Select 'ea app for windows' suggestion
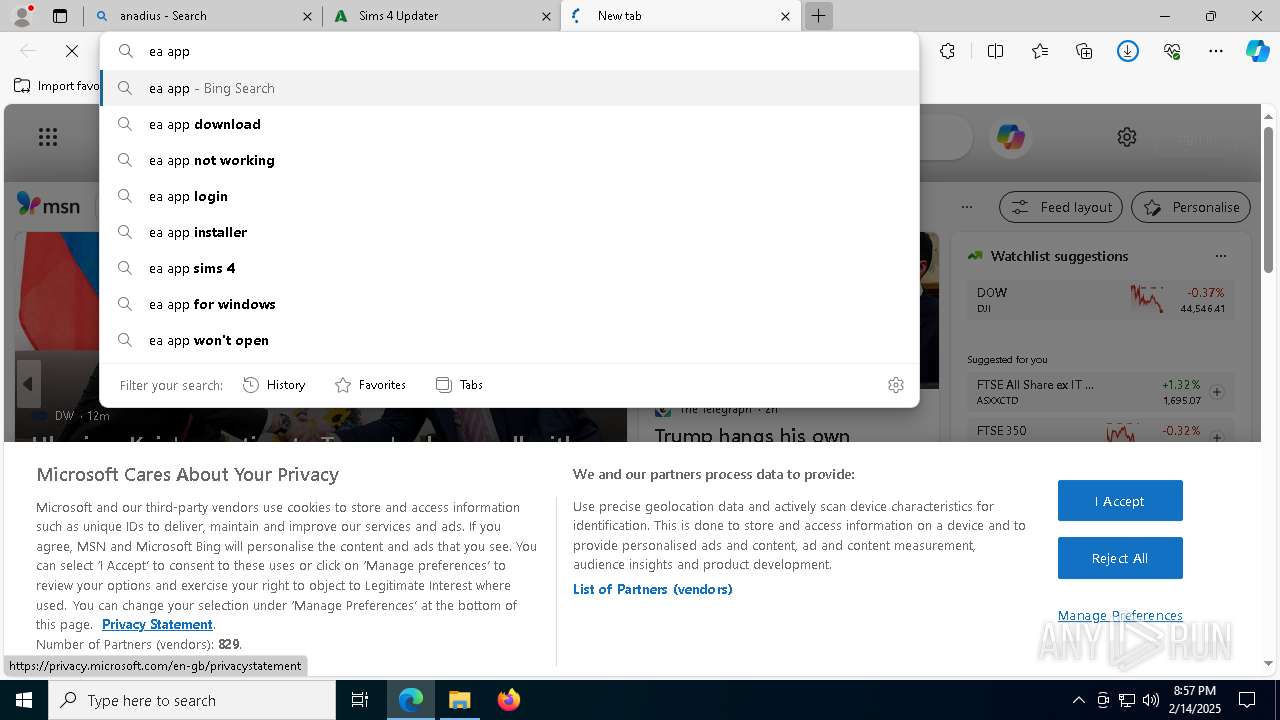 (509, 304)
